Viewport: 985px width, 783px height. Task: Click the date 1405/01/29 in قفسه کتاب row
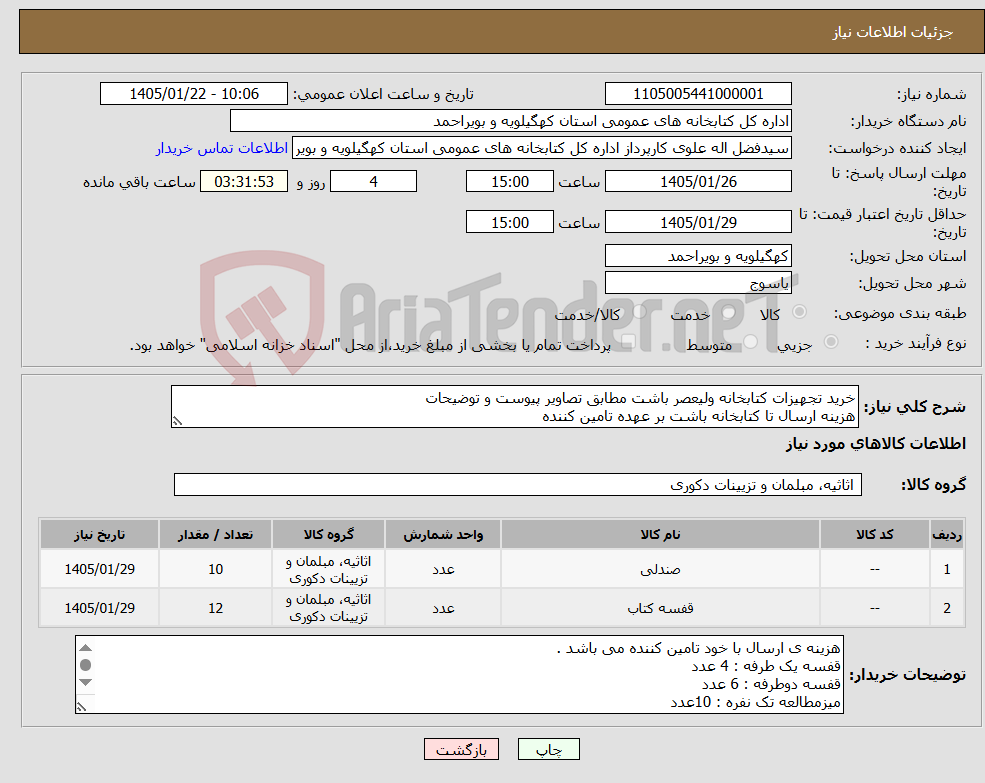pyautogui.click(x=99, y=608)
